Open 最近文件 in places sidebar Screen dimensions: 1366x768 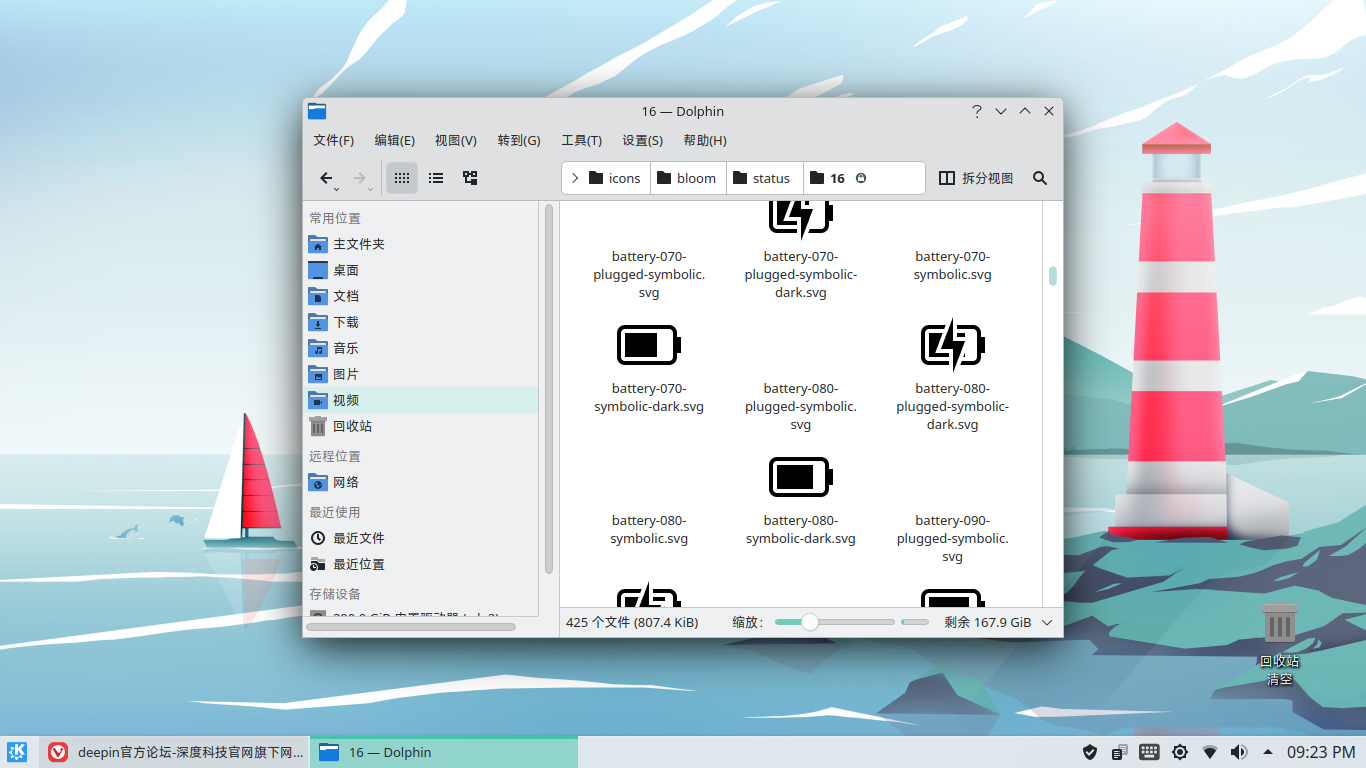(x=420, y=538)
